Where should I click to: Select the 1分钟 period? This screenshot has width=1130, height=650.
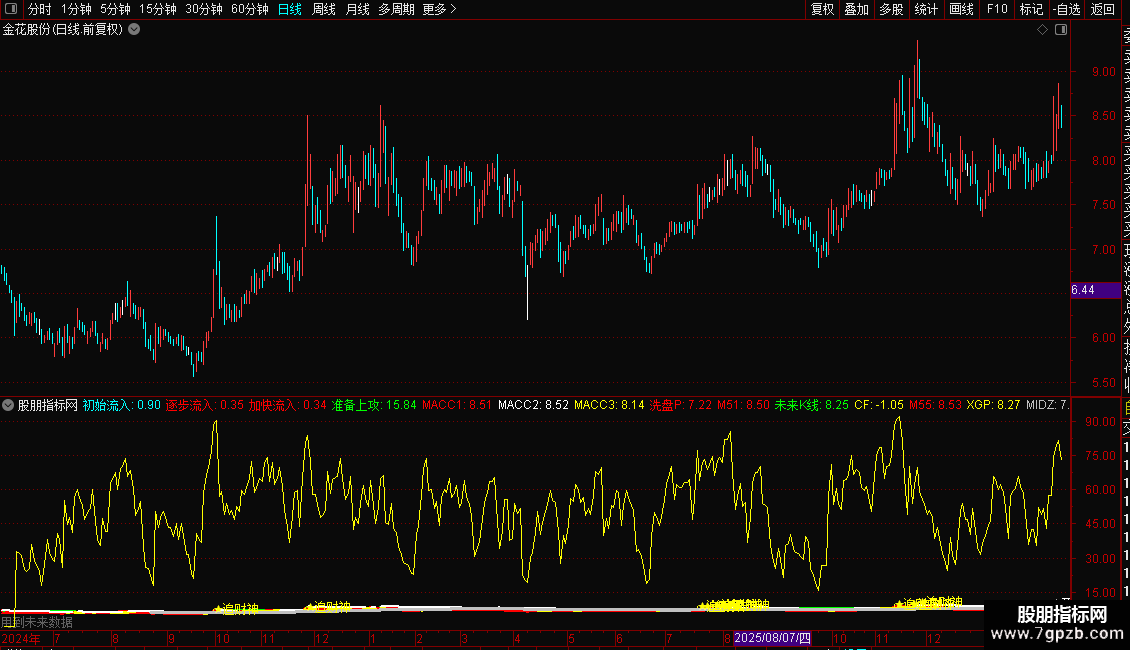(76, 9)
